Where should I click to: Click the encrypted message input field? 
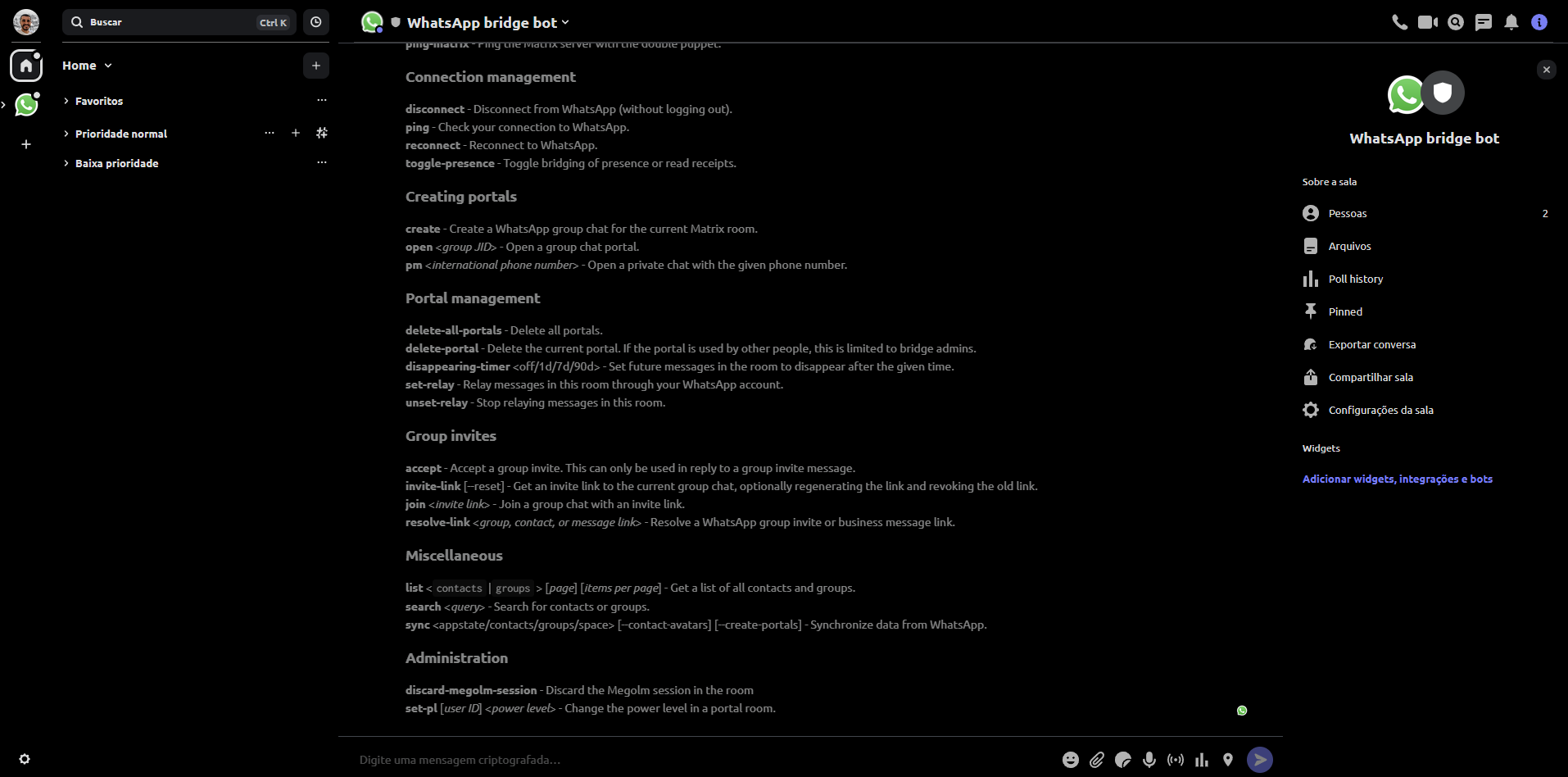(696, 760)
